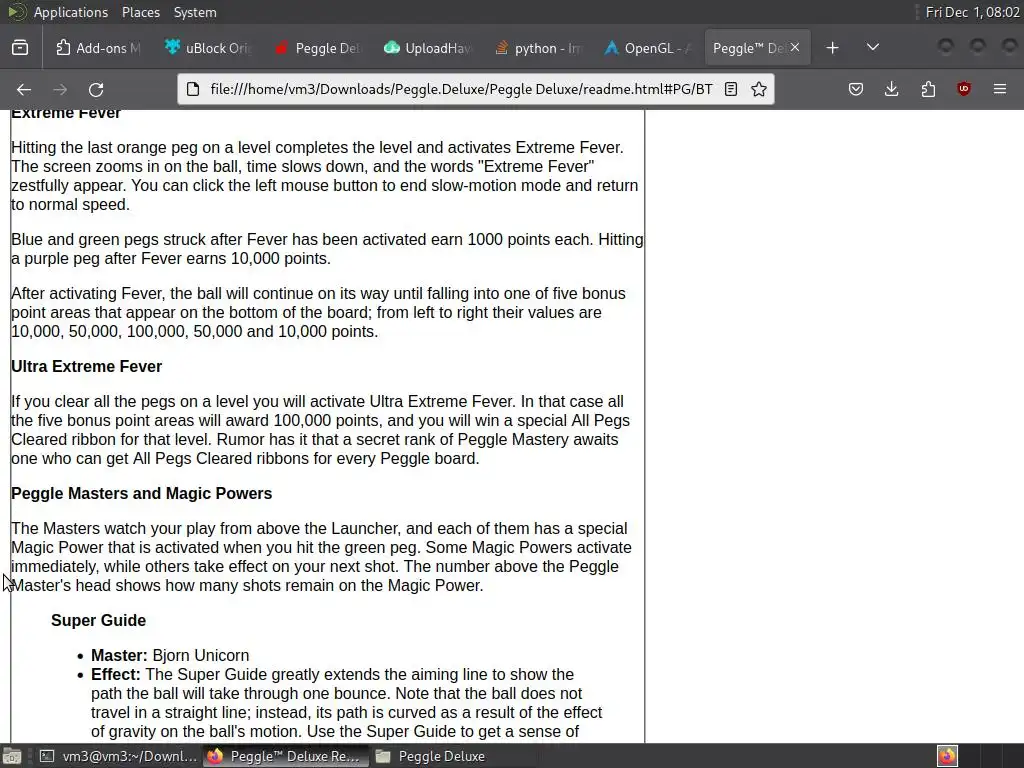Close the Peggle Deluxe readme tab

795,47
